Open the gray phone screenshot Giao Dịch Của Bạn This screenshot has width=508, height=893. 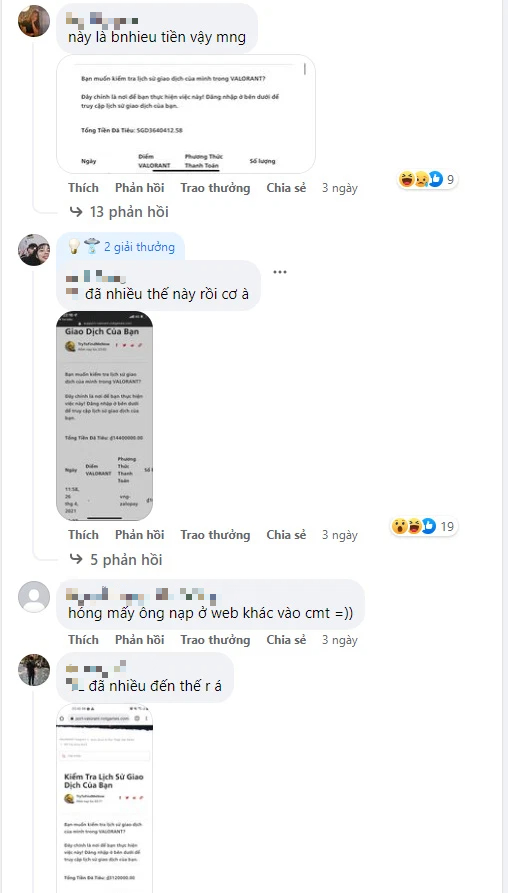tap(104, 416)
